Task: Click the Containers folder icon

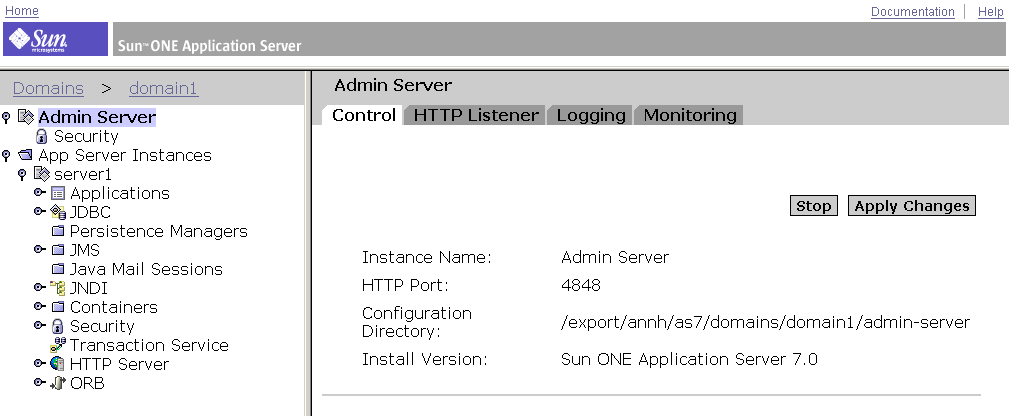Action: [58, 307]
